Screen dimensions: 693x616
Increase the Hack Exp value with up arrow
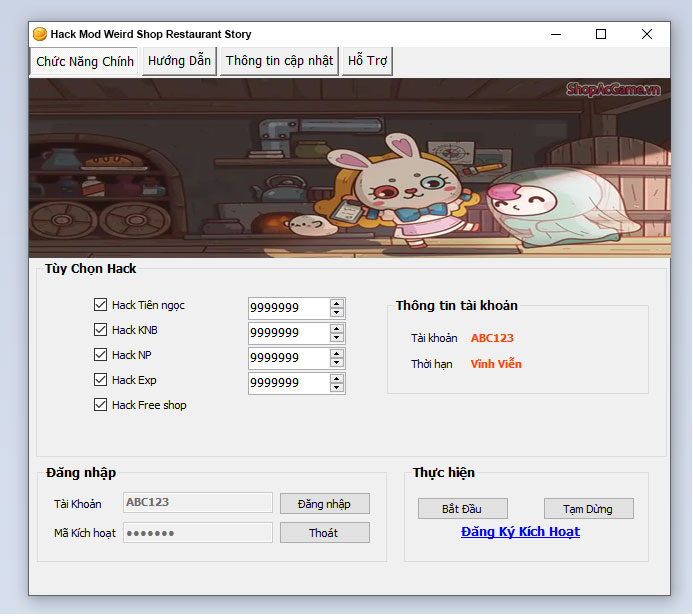pos(337,379)
